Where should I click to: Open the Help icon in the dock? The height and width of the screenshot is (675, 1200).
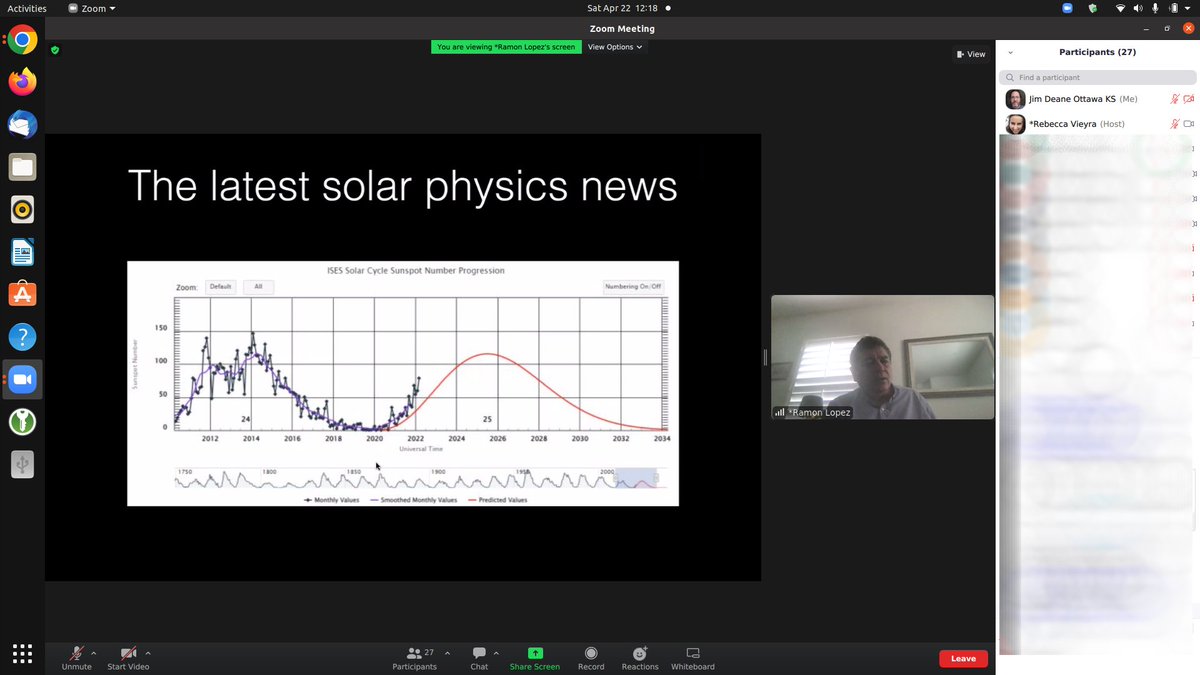(x=22, y=337)
